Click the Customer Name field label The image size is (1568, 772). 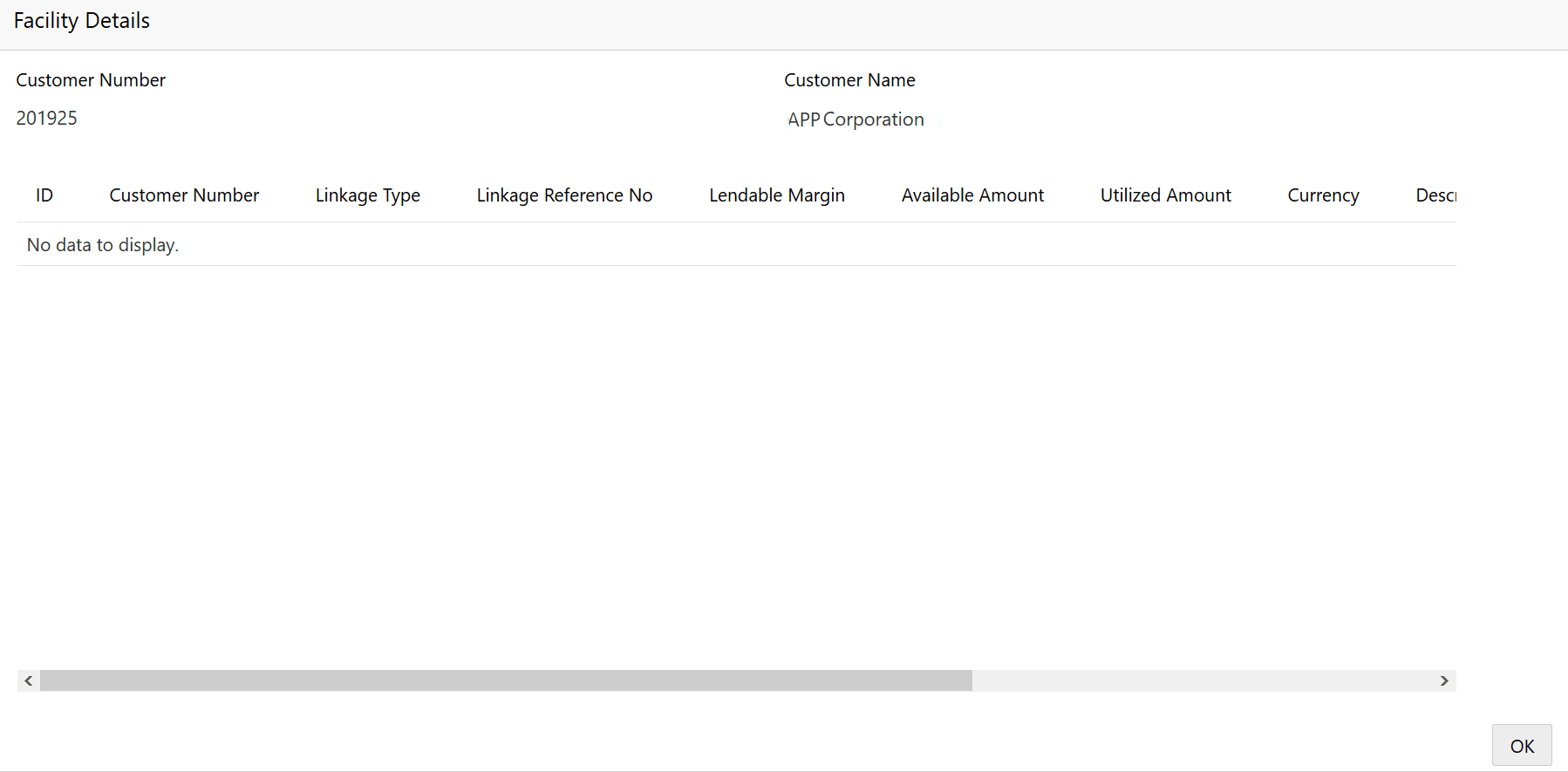point(849,80)
